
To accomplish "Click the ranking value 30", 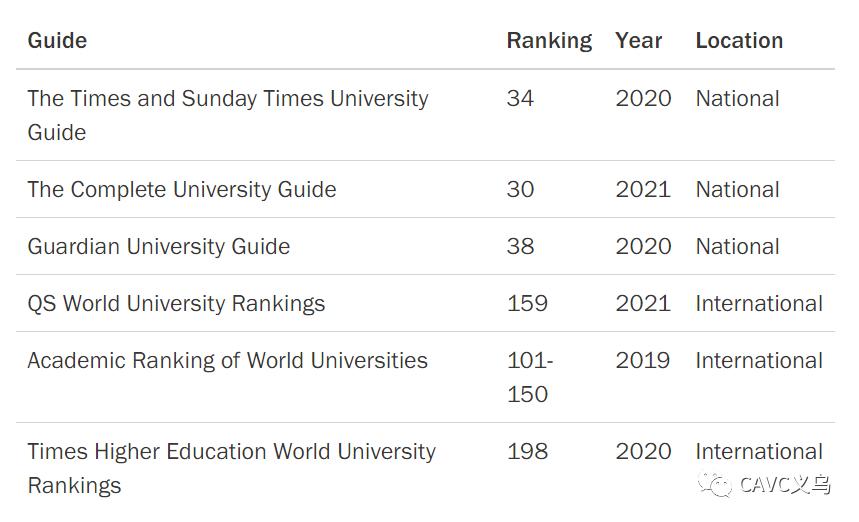I will (x=520, y=190).
